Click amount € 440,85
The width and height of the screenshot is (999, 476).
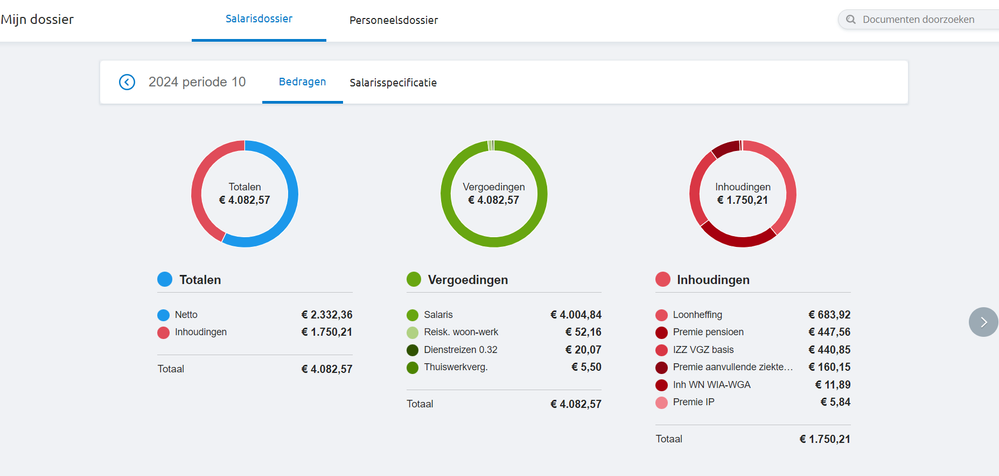coord(830,350)
